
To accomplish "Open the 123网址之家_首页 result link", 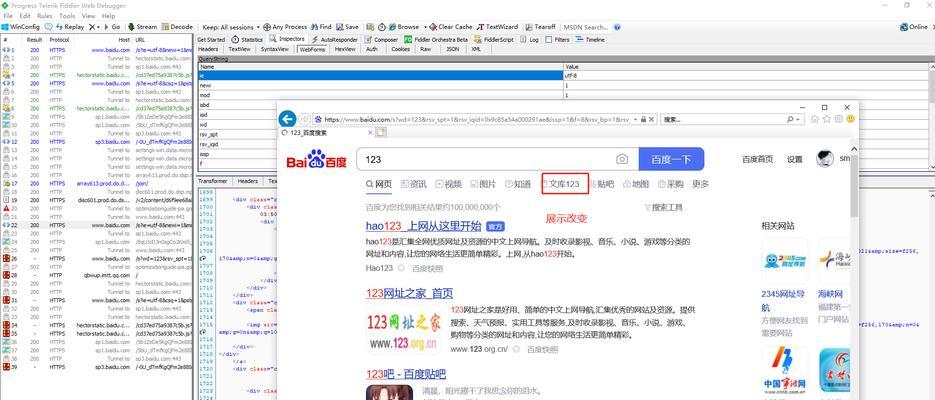I will coord(409,293).
